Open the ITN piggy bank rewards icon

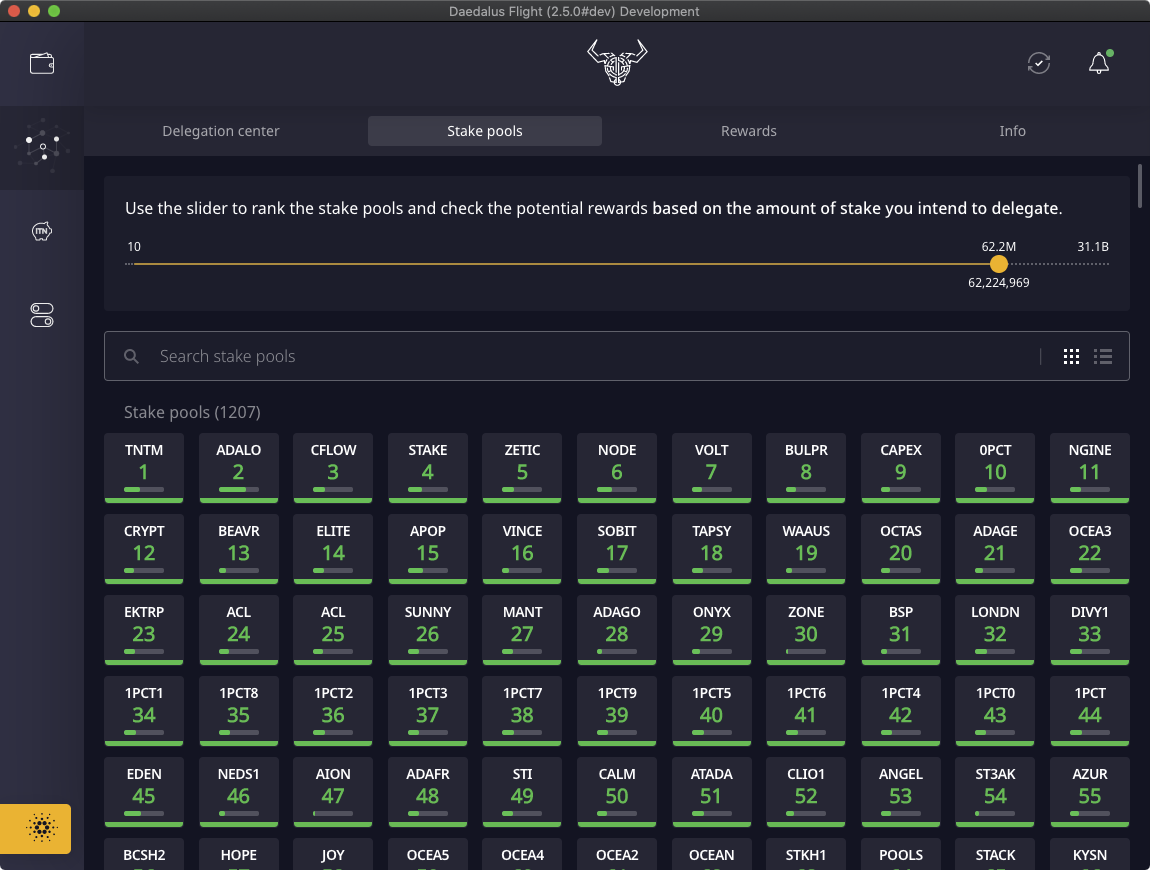point(42,232)
